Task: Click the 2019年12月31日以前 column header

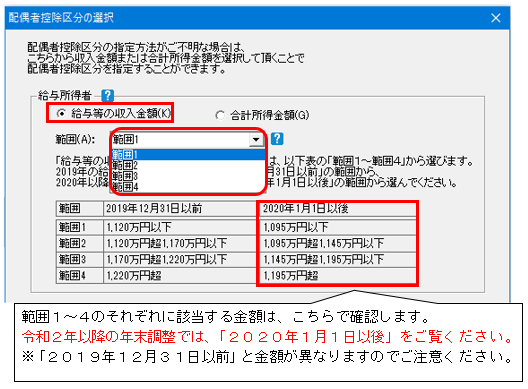Action: tap(180, 208)
